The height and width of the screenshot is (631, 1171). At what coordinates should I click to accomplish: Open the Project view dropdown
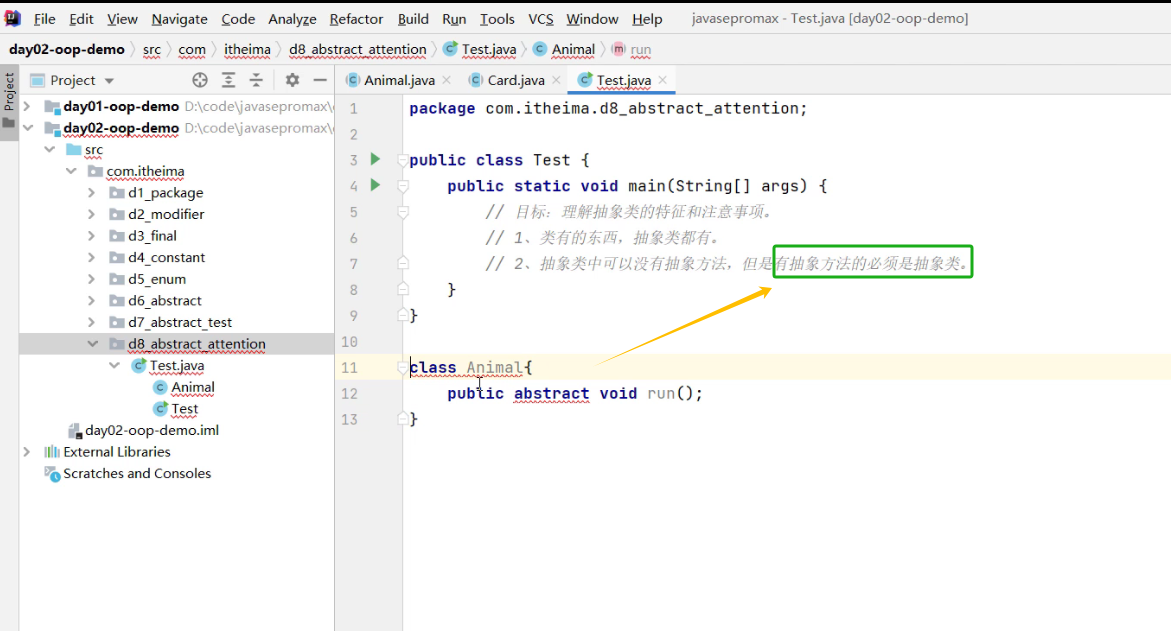click(x=109, y=81)
